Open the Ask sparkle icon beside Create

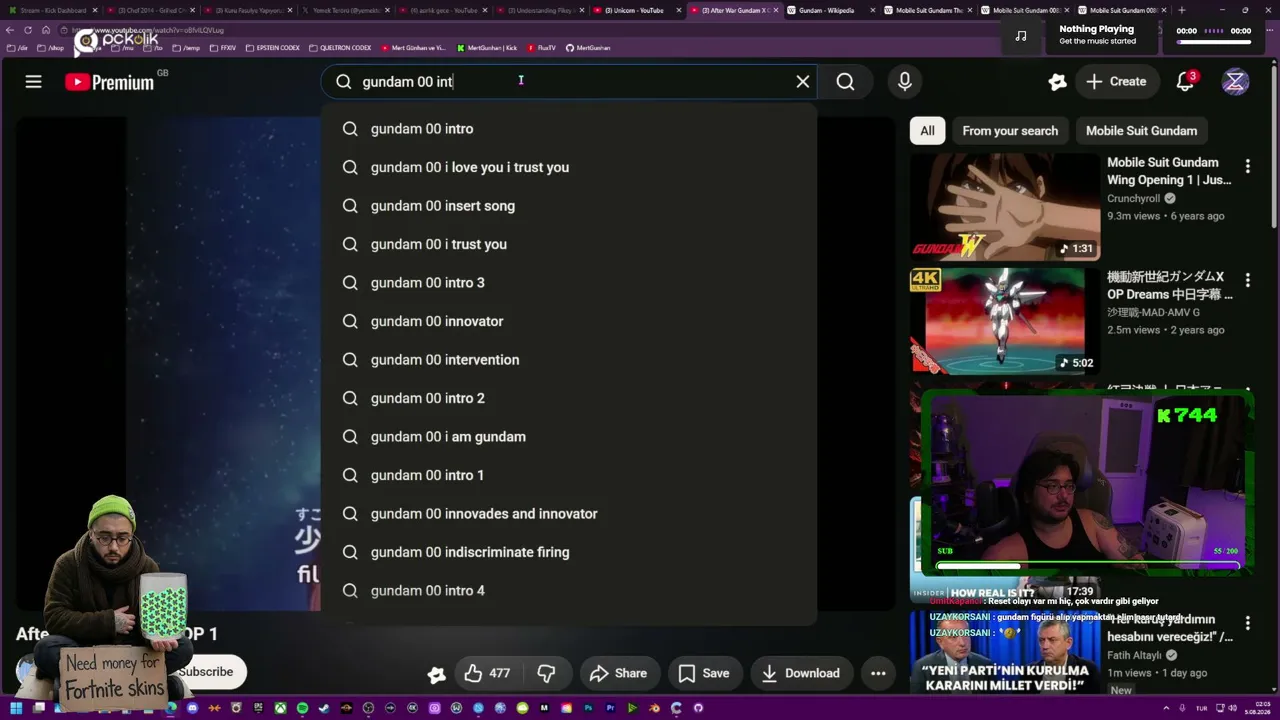pos(1057,82)
